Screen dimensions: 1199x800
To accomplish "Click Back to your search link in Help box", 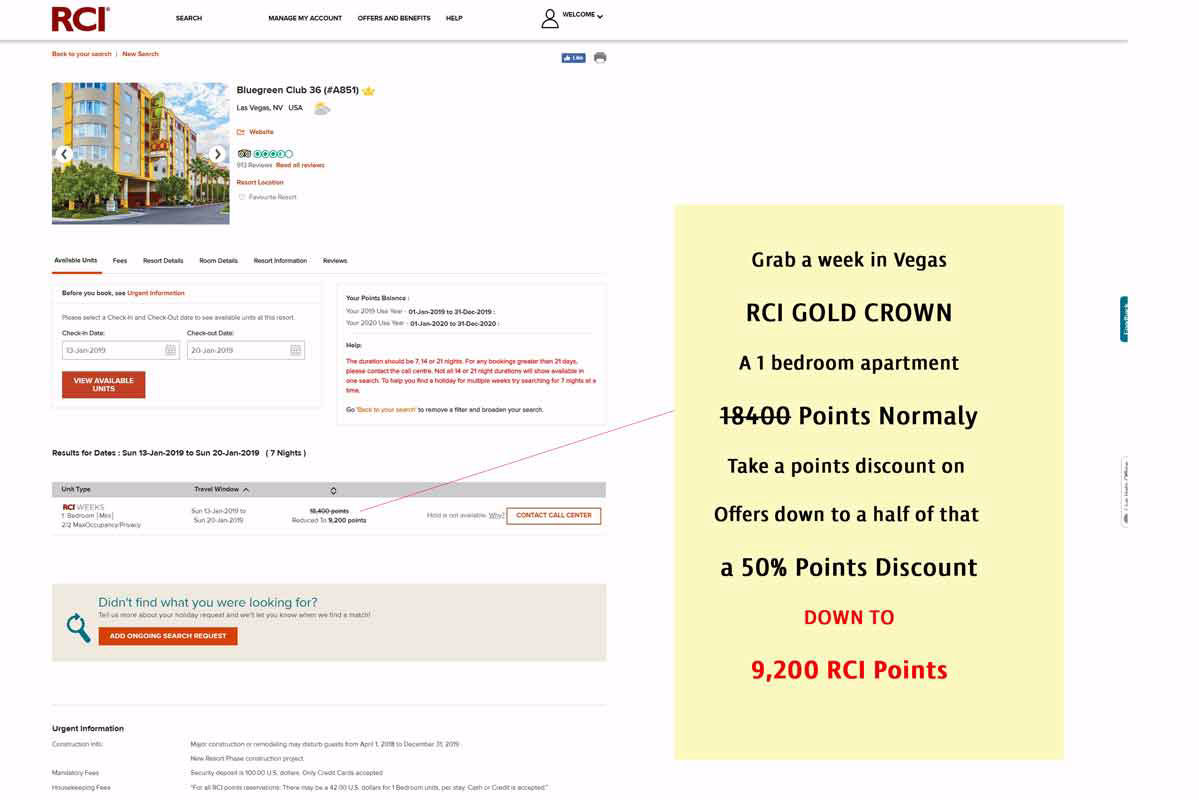I will pyautogui.click(x=386, y=410).
